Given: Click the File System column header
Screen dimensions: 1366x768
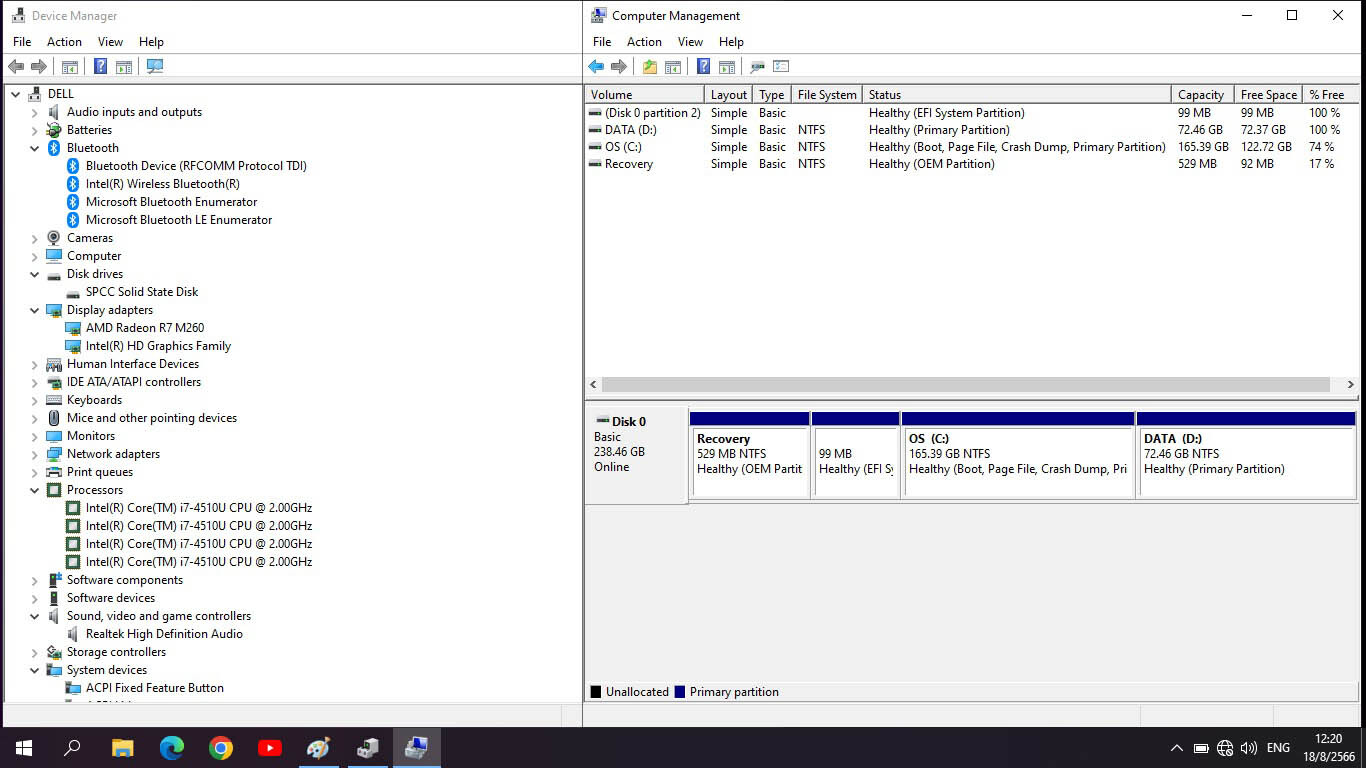Looking at the screenshot, I should click(827, 95).
